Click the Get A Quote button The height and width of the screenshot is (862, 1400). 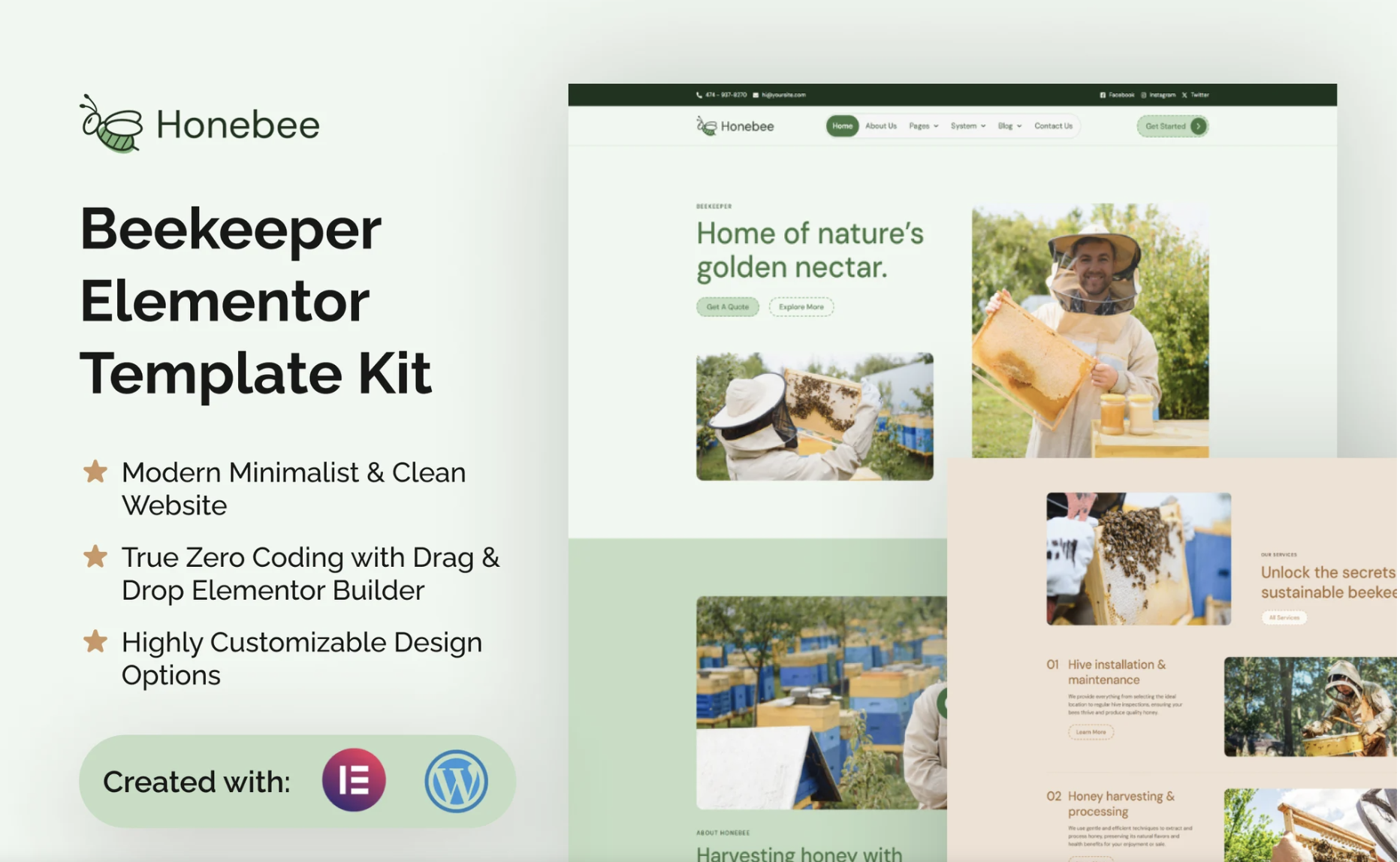728,306
